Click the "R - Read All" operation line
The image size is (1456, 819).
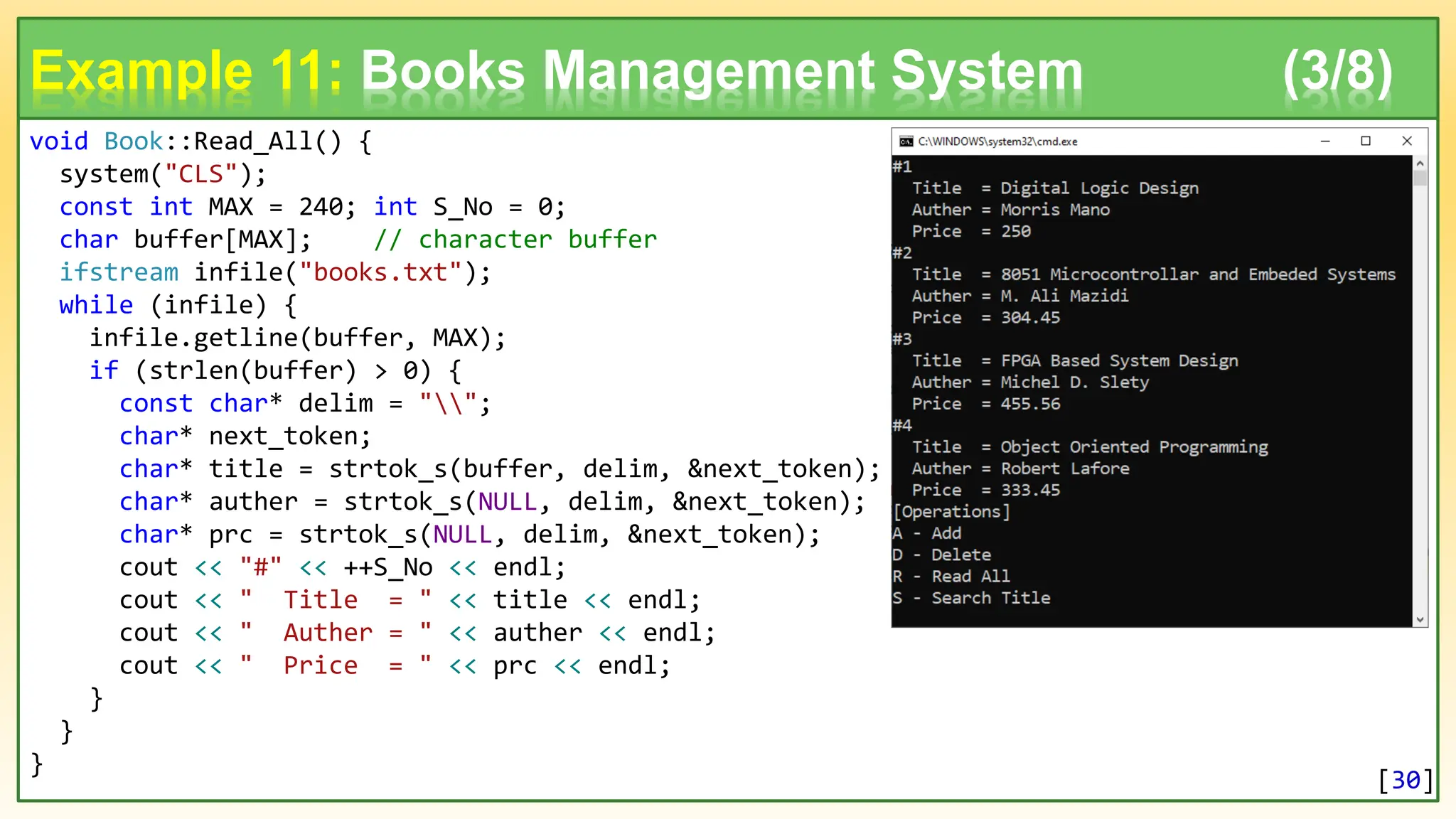(x=951, y=577)
